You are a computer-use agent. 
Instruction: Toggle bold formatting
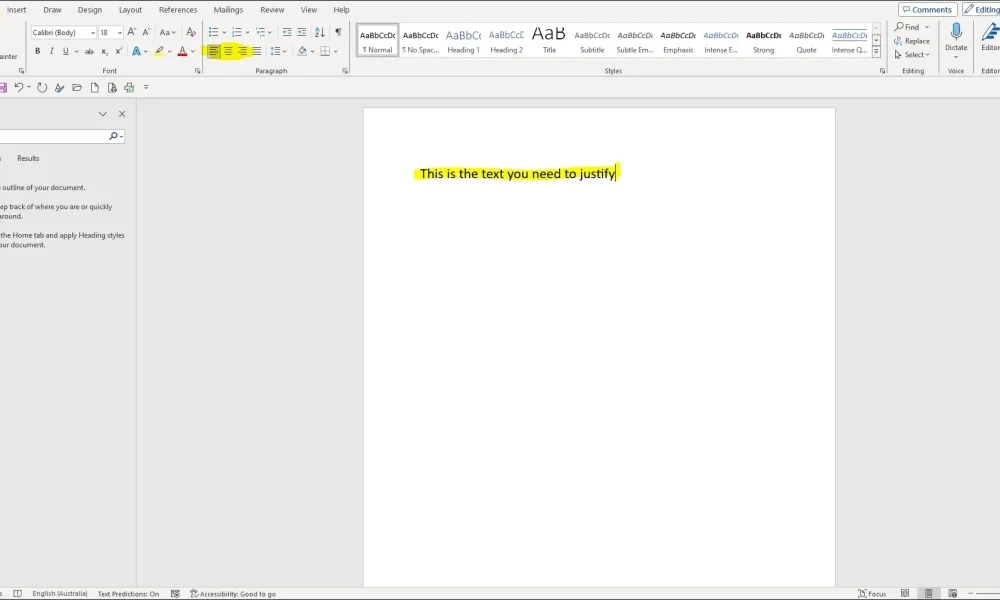click(37, 51)
